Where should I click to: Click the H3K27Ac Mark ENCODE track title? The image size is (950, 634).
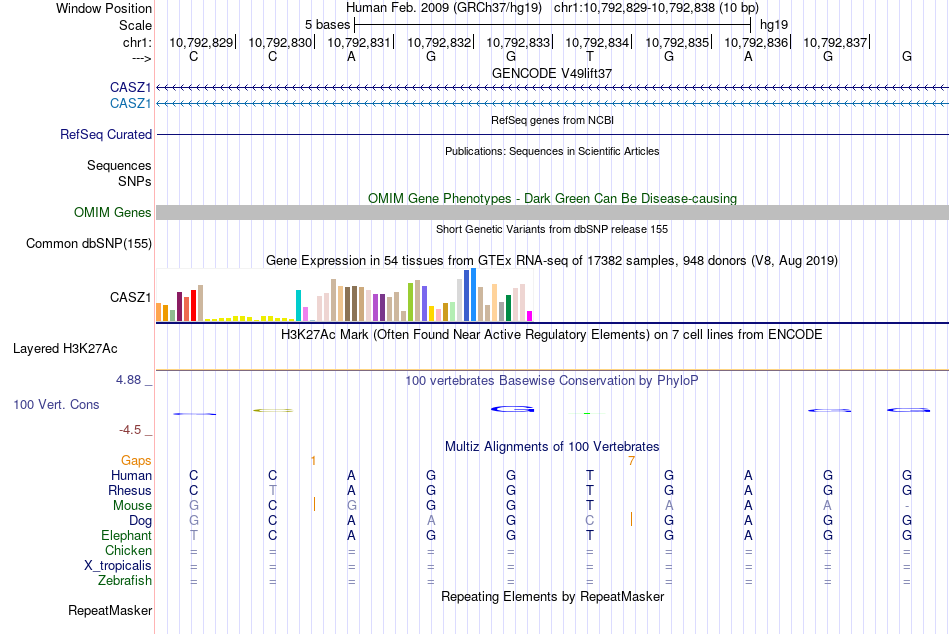552,335
